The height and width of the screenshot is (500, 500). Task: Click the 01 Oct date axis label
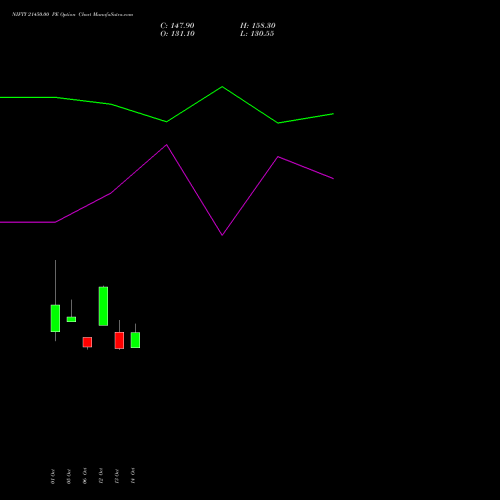pos(53,476)
